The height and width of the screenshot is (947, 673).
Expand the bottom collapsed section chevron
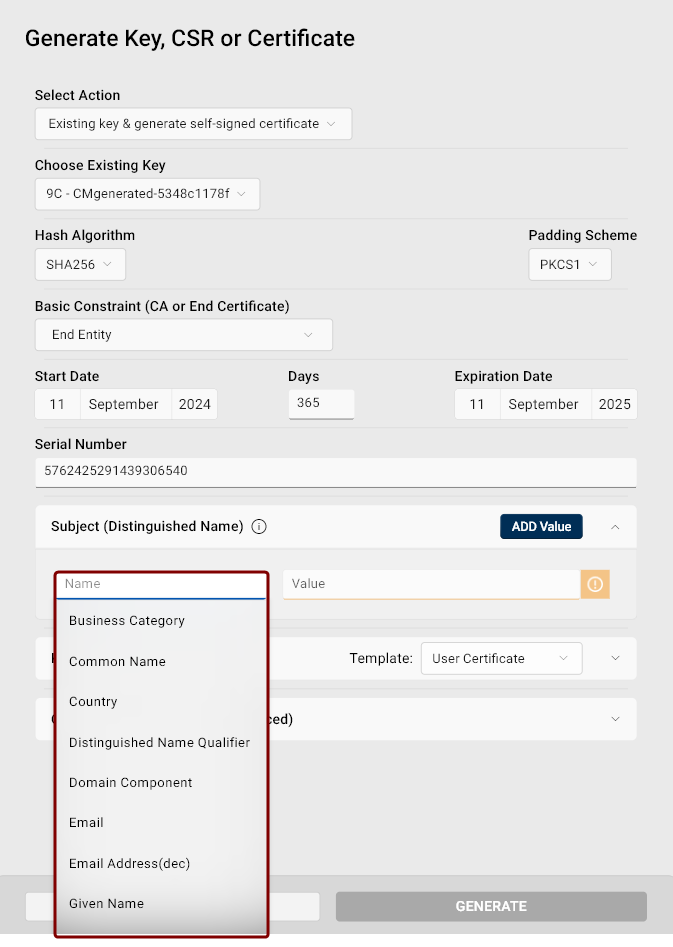615,719
